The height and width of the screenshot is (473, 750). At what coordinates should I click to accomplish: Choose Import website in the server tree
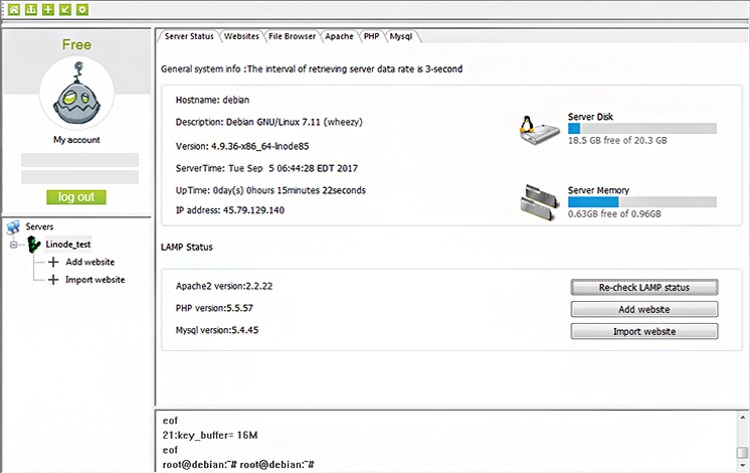pyautogui.click(x=95, y=280)
